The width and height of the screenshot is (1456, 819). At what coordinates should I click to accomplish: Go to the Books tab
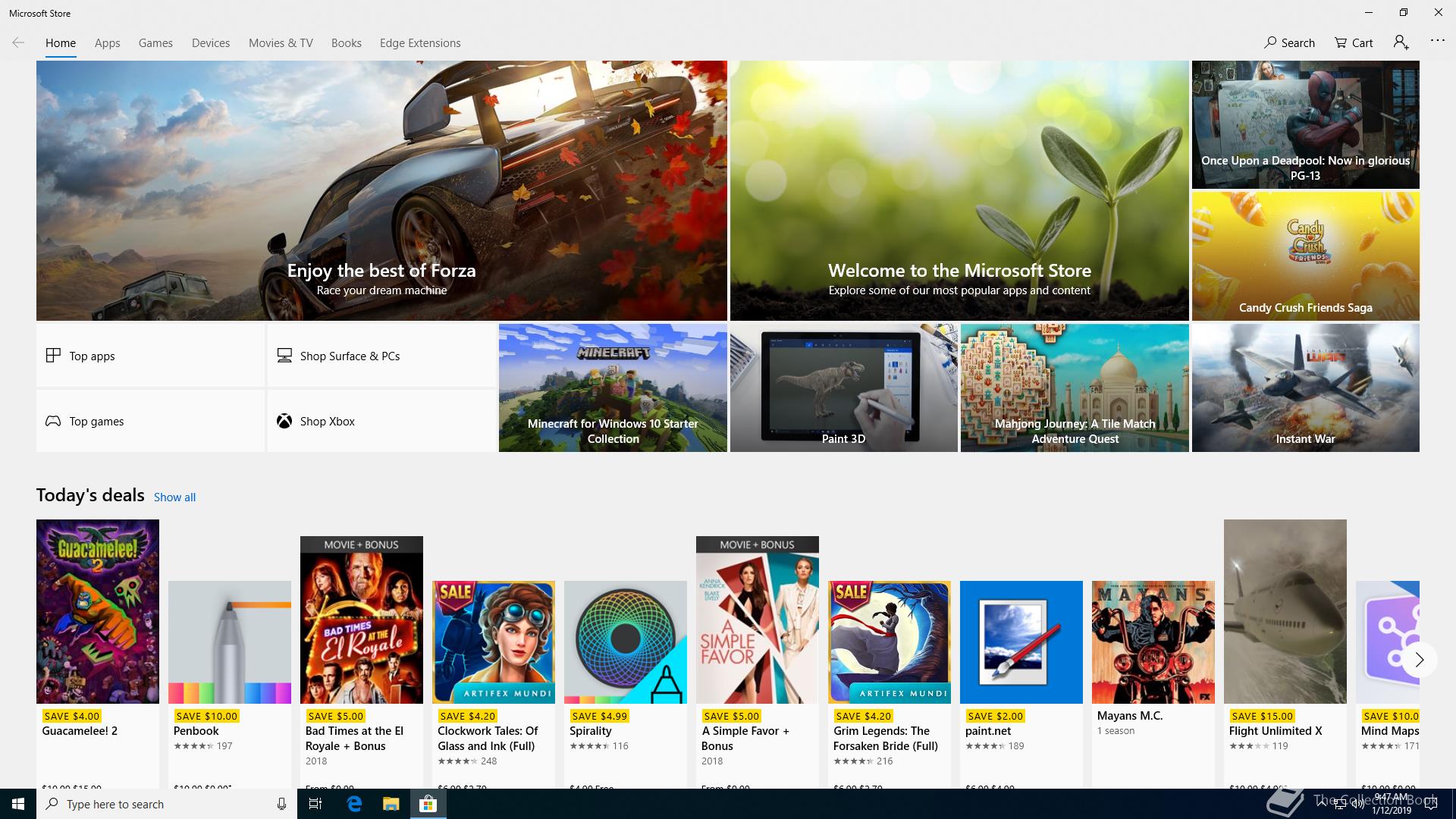pyautogui.click(x=346, y=43)
